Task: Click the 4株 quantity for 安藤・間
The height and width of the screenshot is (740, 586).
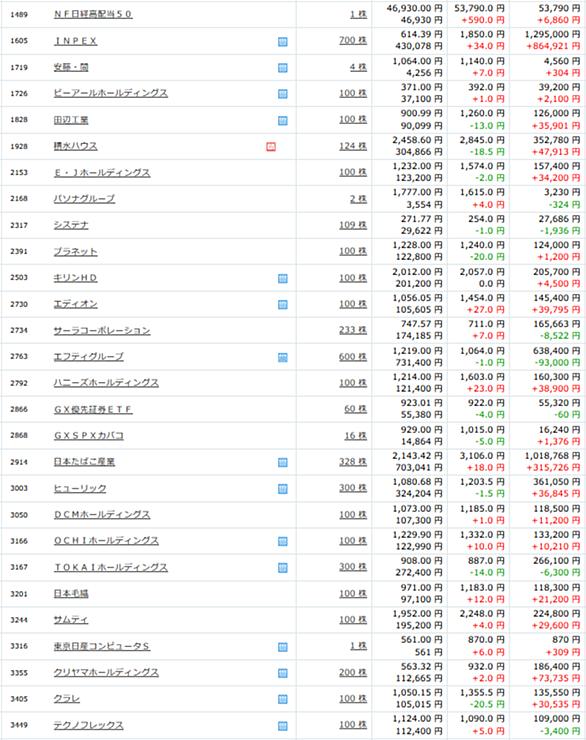Action: tap(359, 67)
